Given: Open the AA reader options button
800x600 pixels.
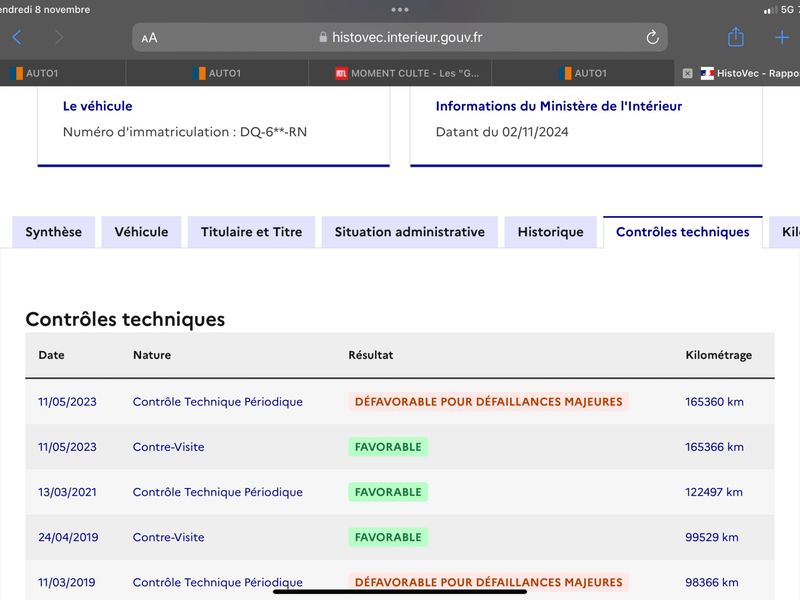Looking at the screenshot, I should [x=149, y=38].
